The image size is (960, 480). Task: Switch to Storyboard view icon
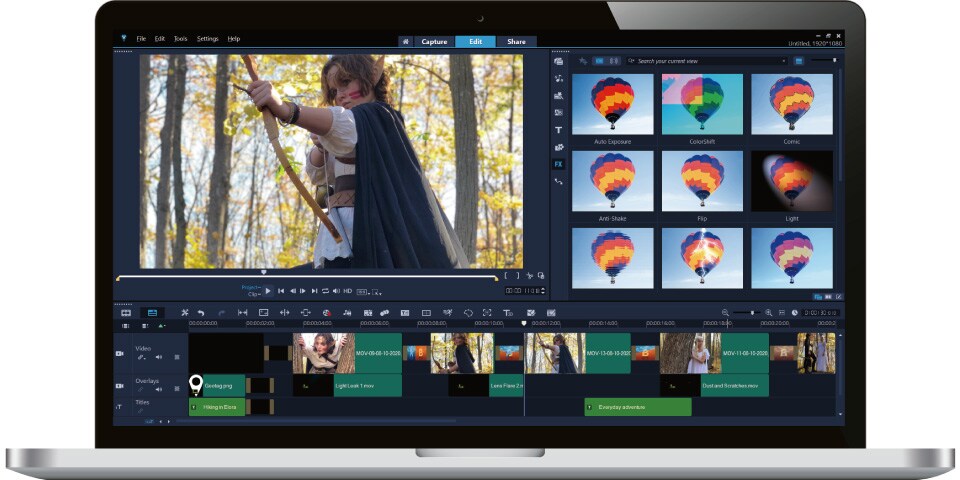coord(126,313)
